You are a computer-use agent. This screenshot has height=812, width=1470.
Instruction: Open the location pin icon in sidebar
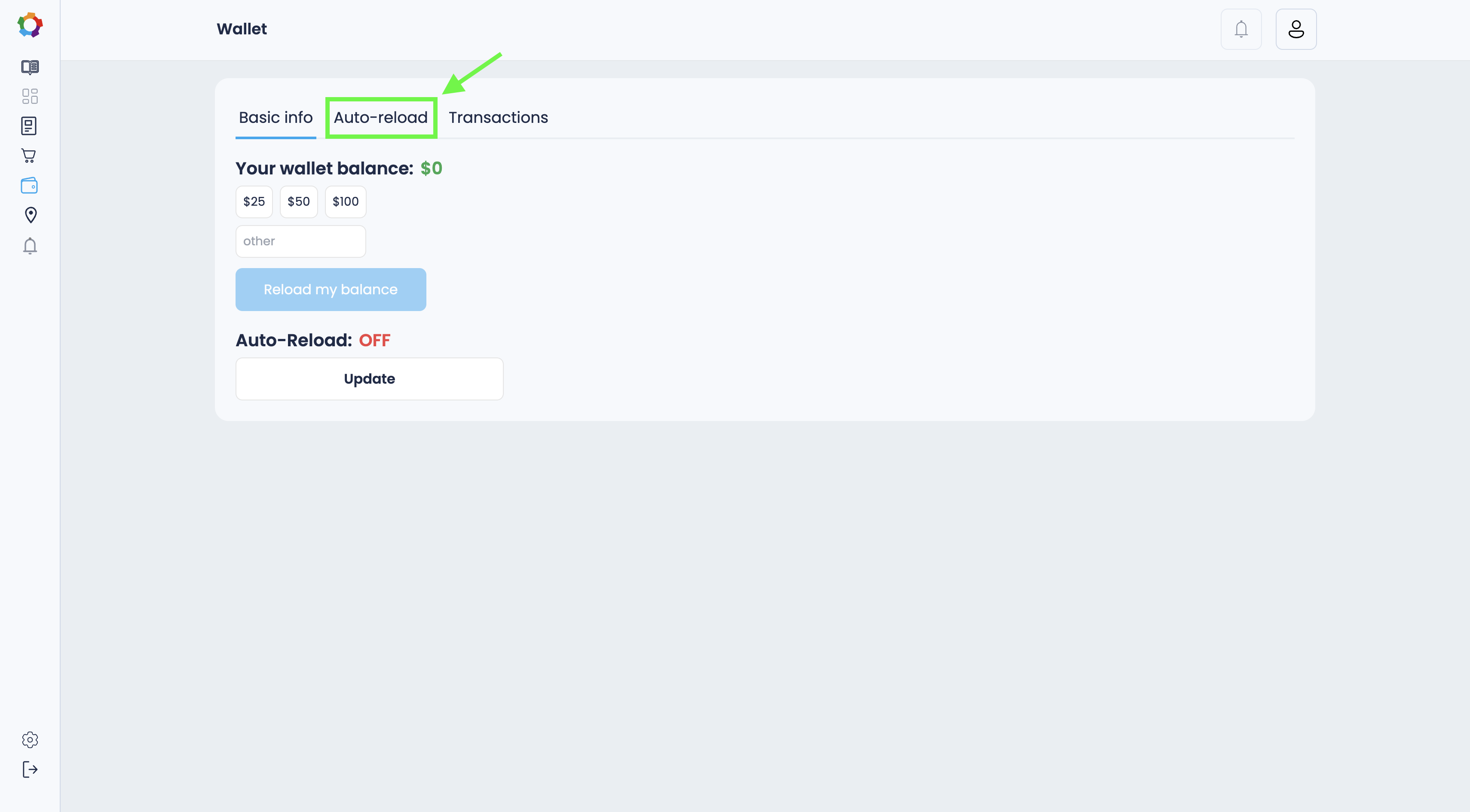30,215
